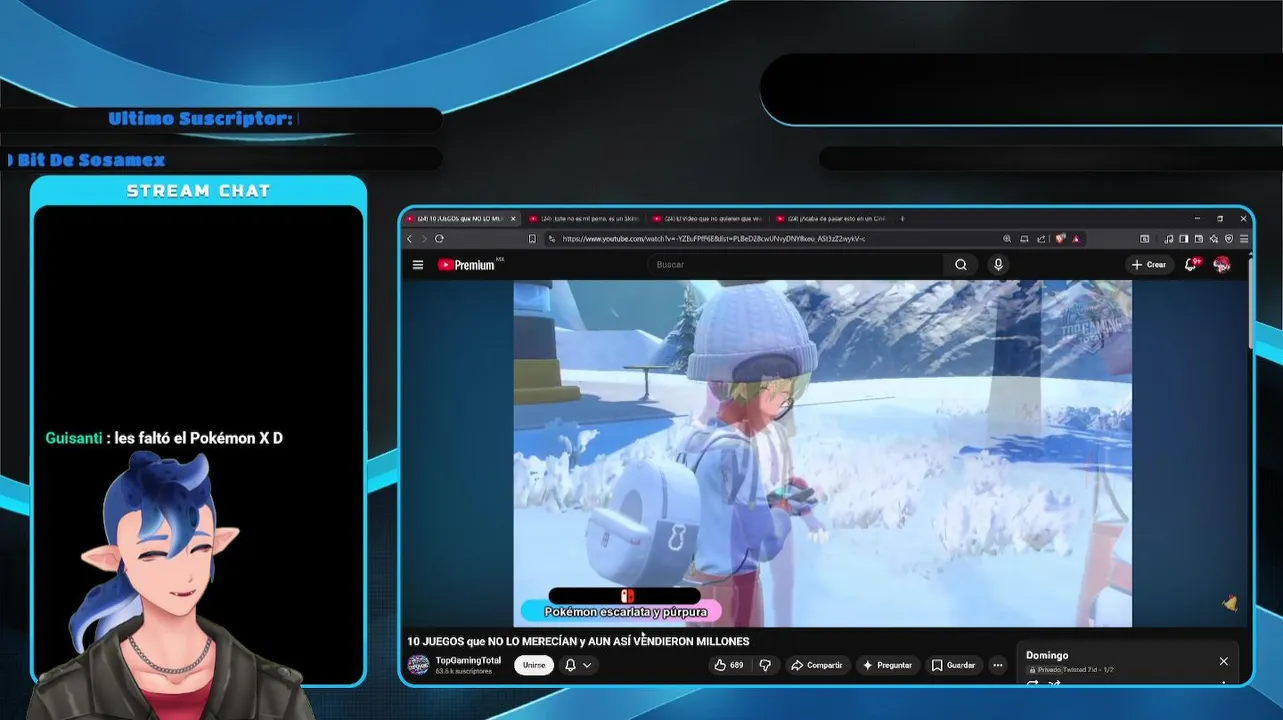
Task: Dislike the video
Action: [x=765, y=665]
